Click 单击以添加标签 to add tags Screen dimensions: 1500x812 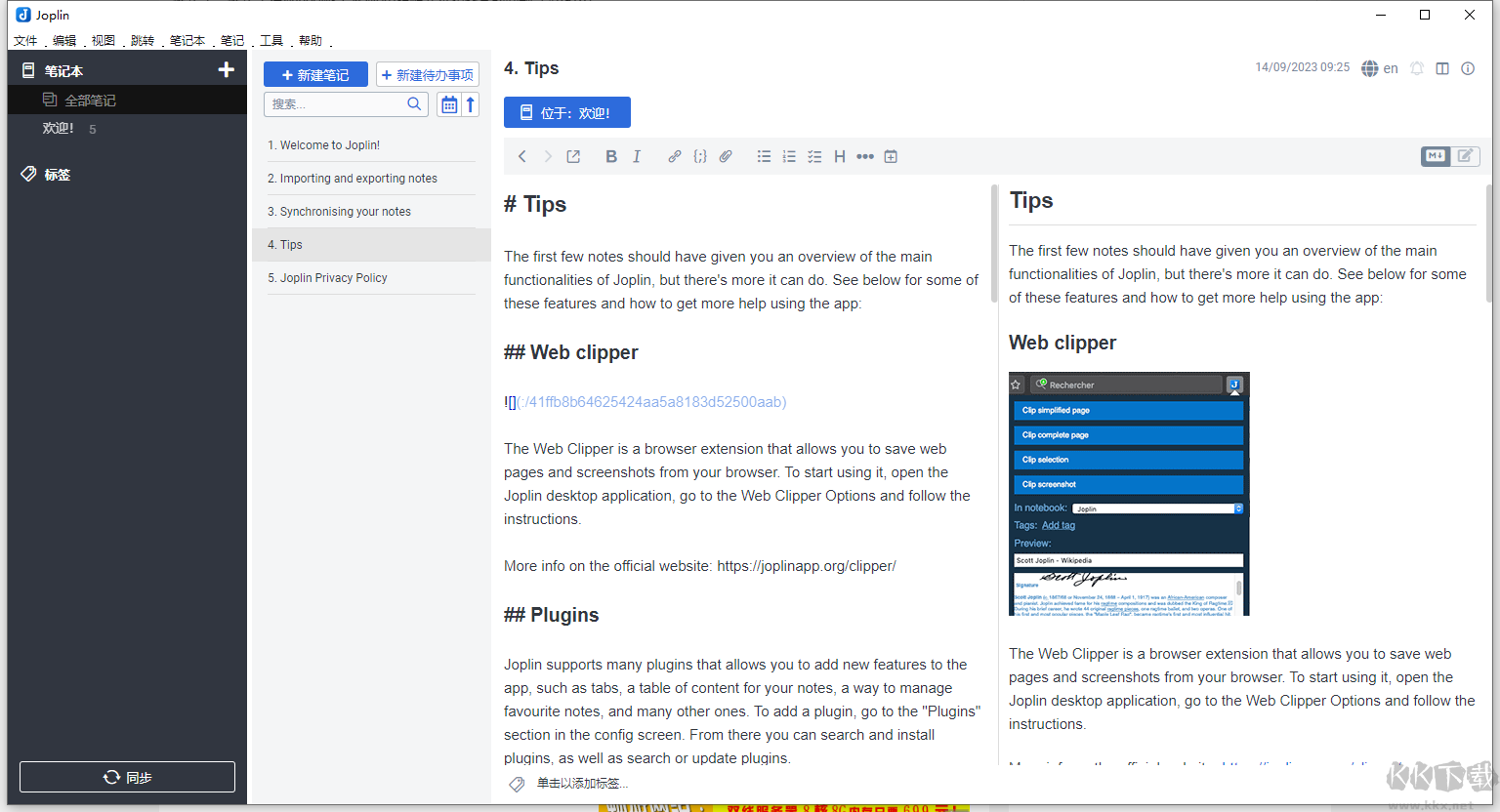click(x=582, y=784)
